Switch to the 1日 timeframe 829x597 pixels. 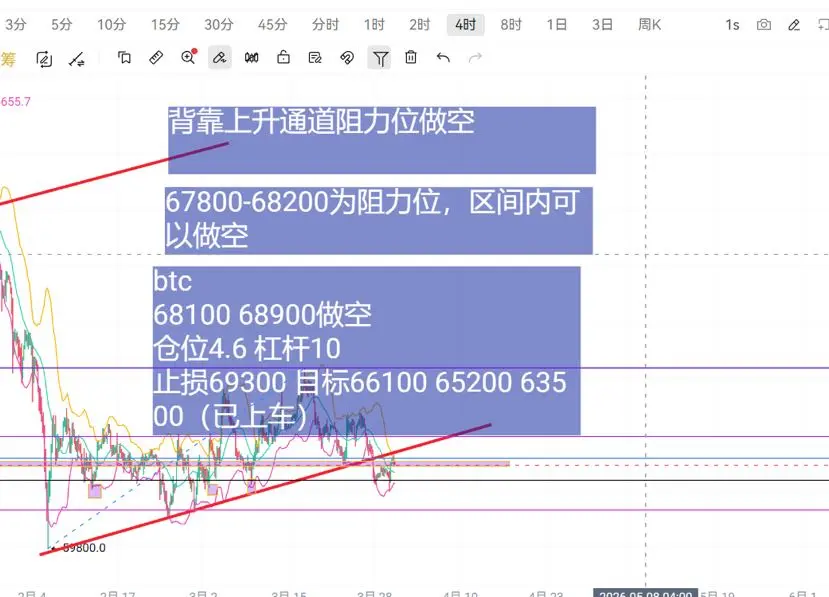[x=556, y=24]
